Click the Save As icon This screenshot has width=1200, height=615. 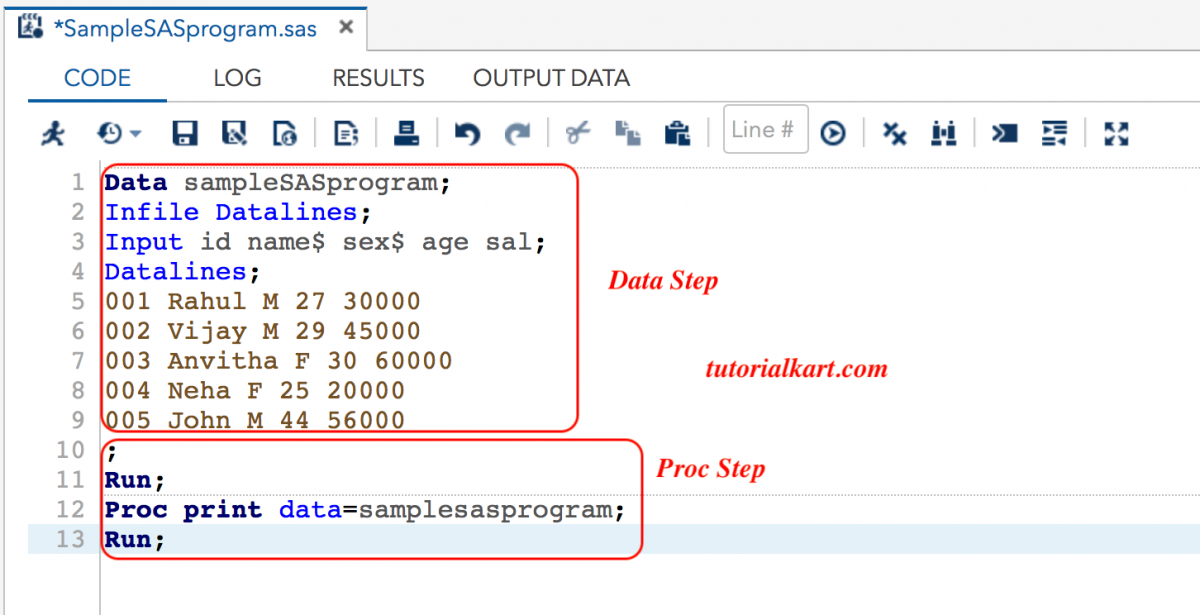[234, 132]
